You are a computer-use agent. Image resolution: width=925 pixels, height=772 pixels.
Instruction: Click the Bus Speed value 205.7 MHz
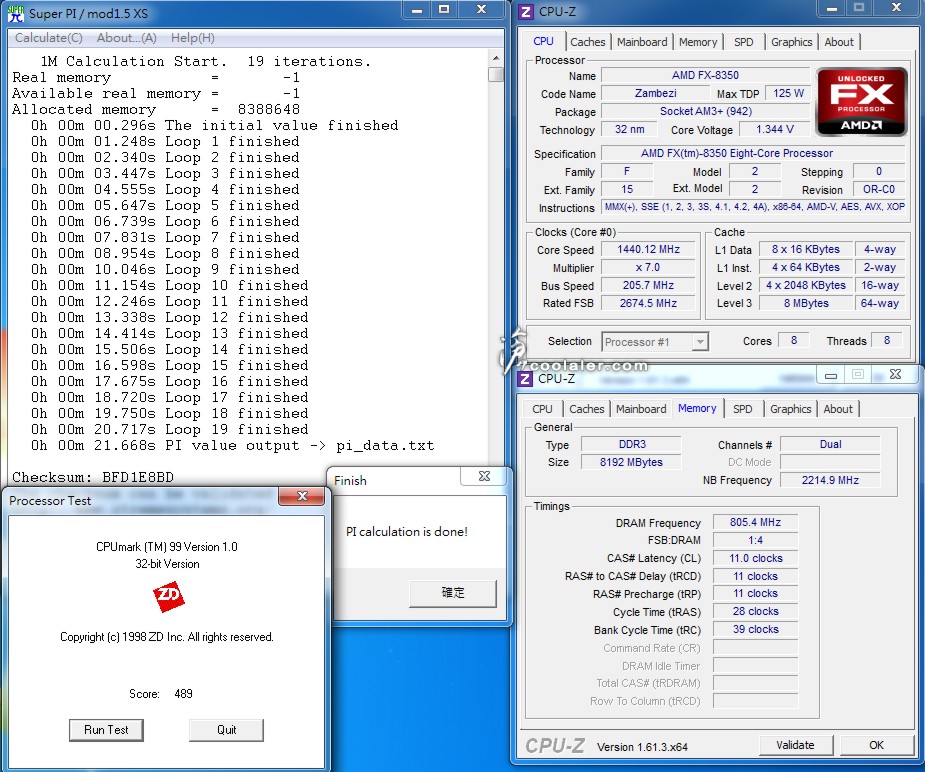point(648,285)
